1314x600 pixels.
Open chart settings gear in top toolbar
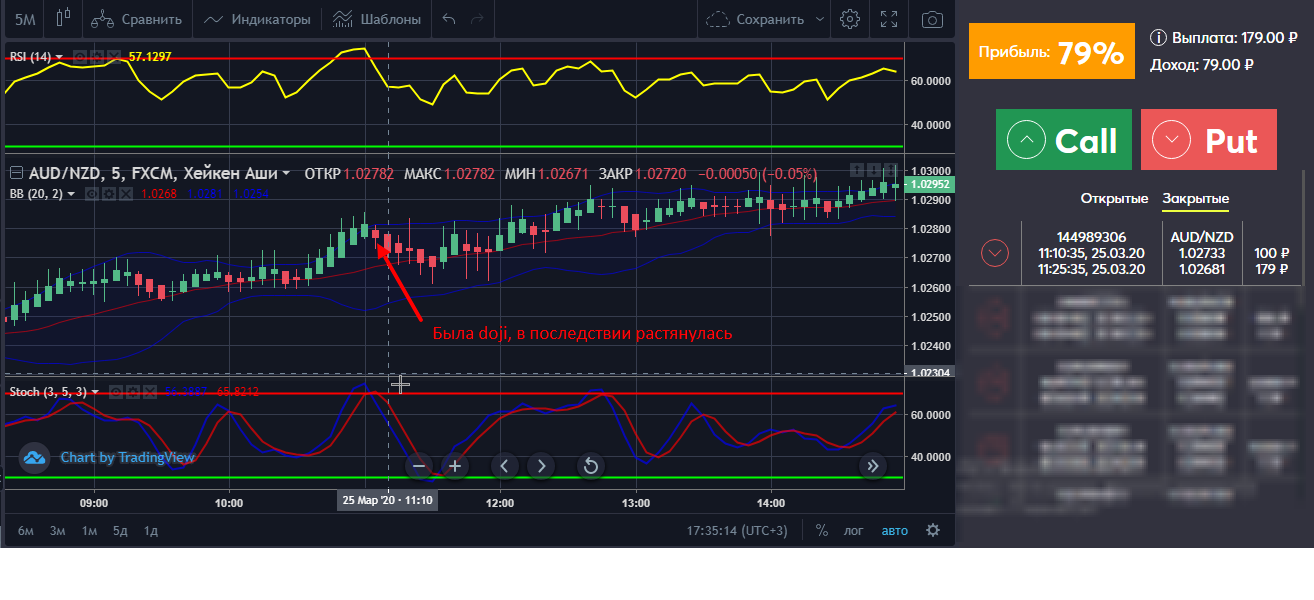850,18
